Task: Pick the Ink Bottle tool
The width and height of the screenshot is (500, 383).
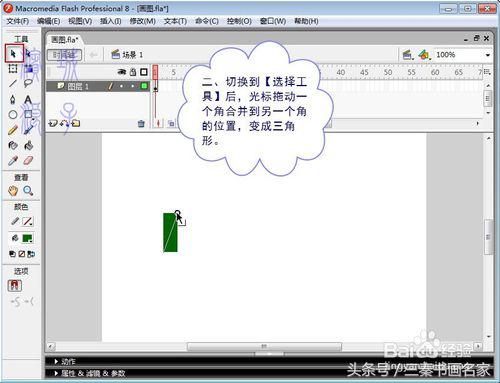Action: [13, 146]
